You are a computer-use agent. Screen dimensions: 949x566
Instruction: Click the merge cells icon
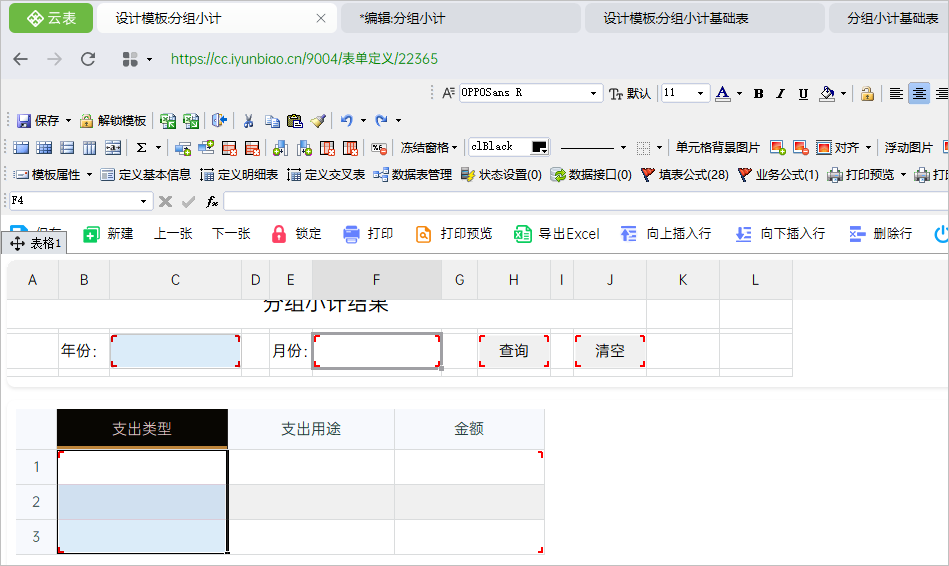(x=113, y=148)
